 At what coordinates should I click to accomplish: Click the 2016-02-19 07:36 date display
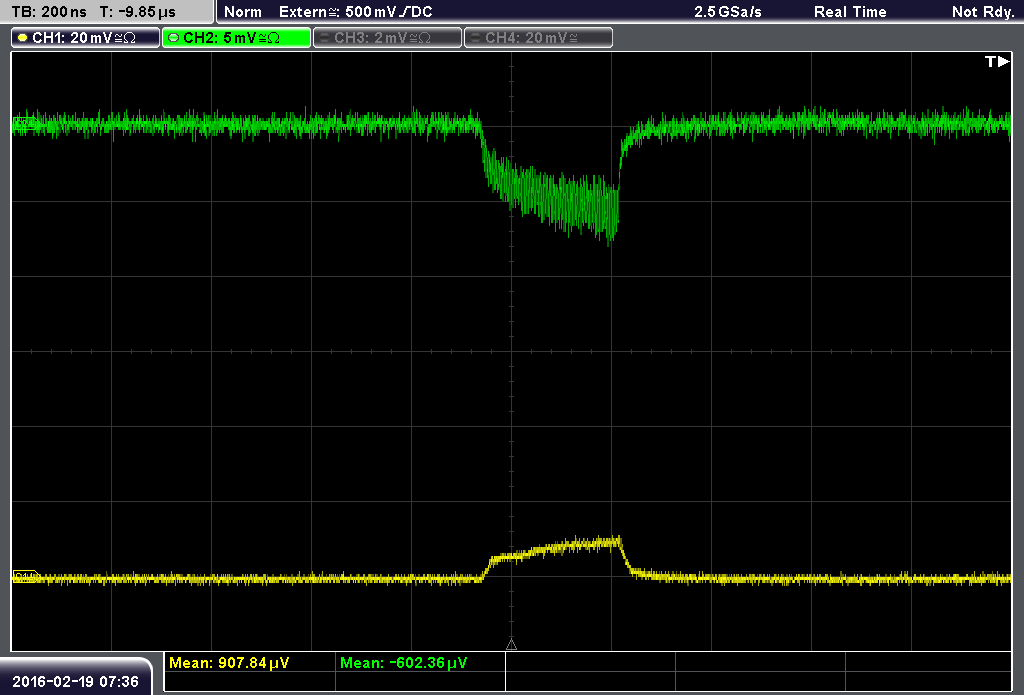click(76, 681)
